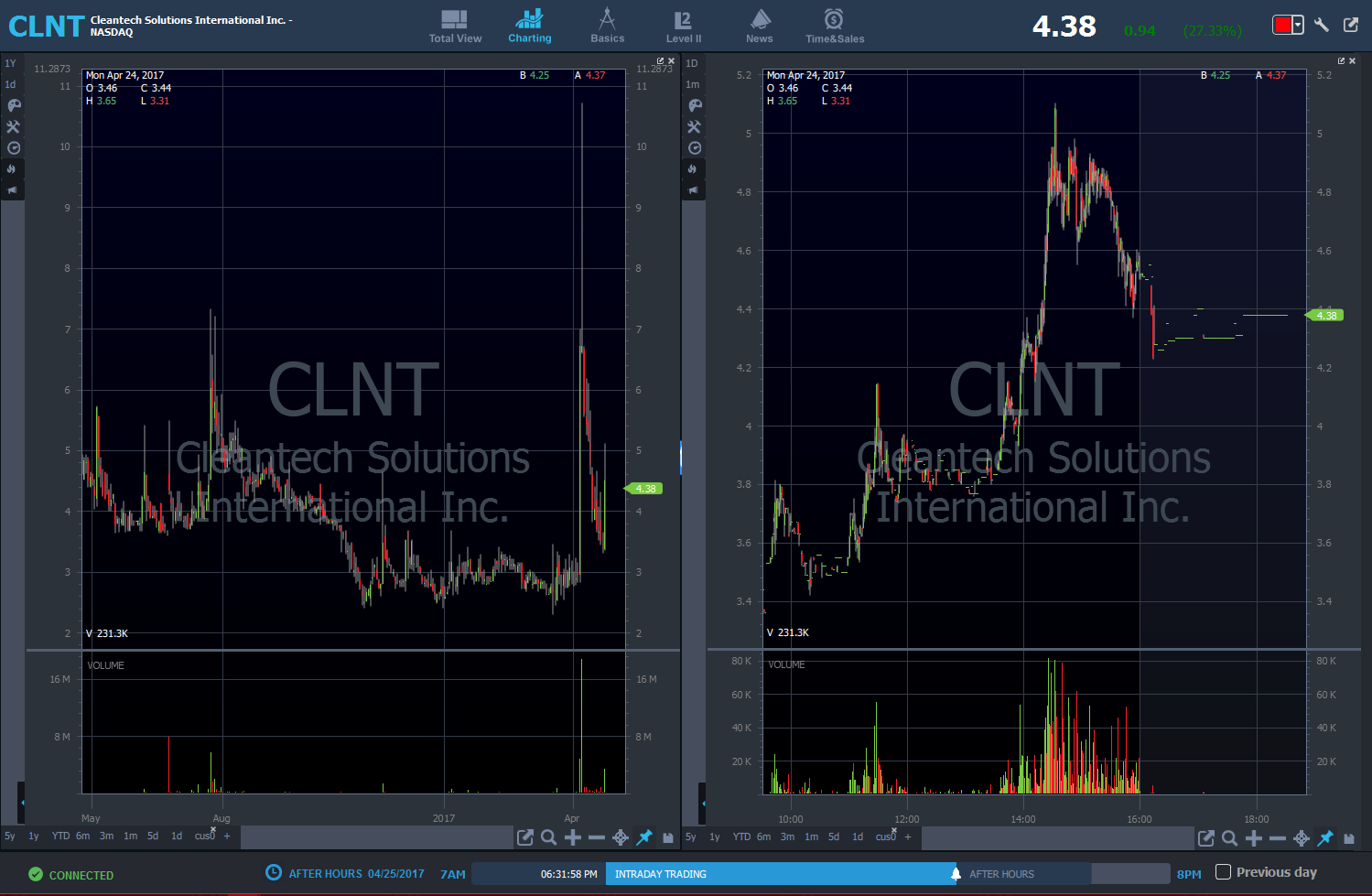Image resolution: width=1372 pixels, height=896 pixels.
Task: Set left chart range to 5y
Action: 10,836
